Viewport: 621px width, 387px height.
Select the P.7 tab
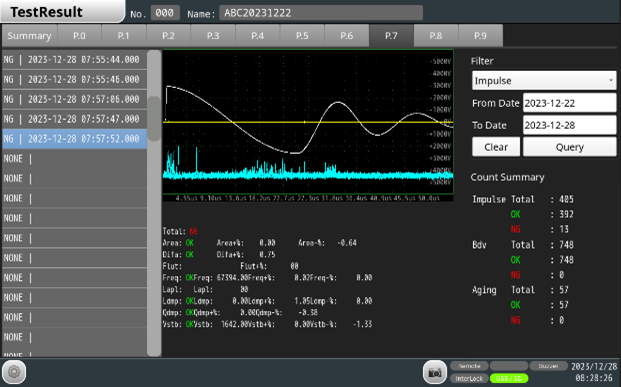pyautogui.click(x=391, y=36)
